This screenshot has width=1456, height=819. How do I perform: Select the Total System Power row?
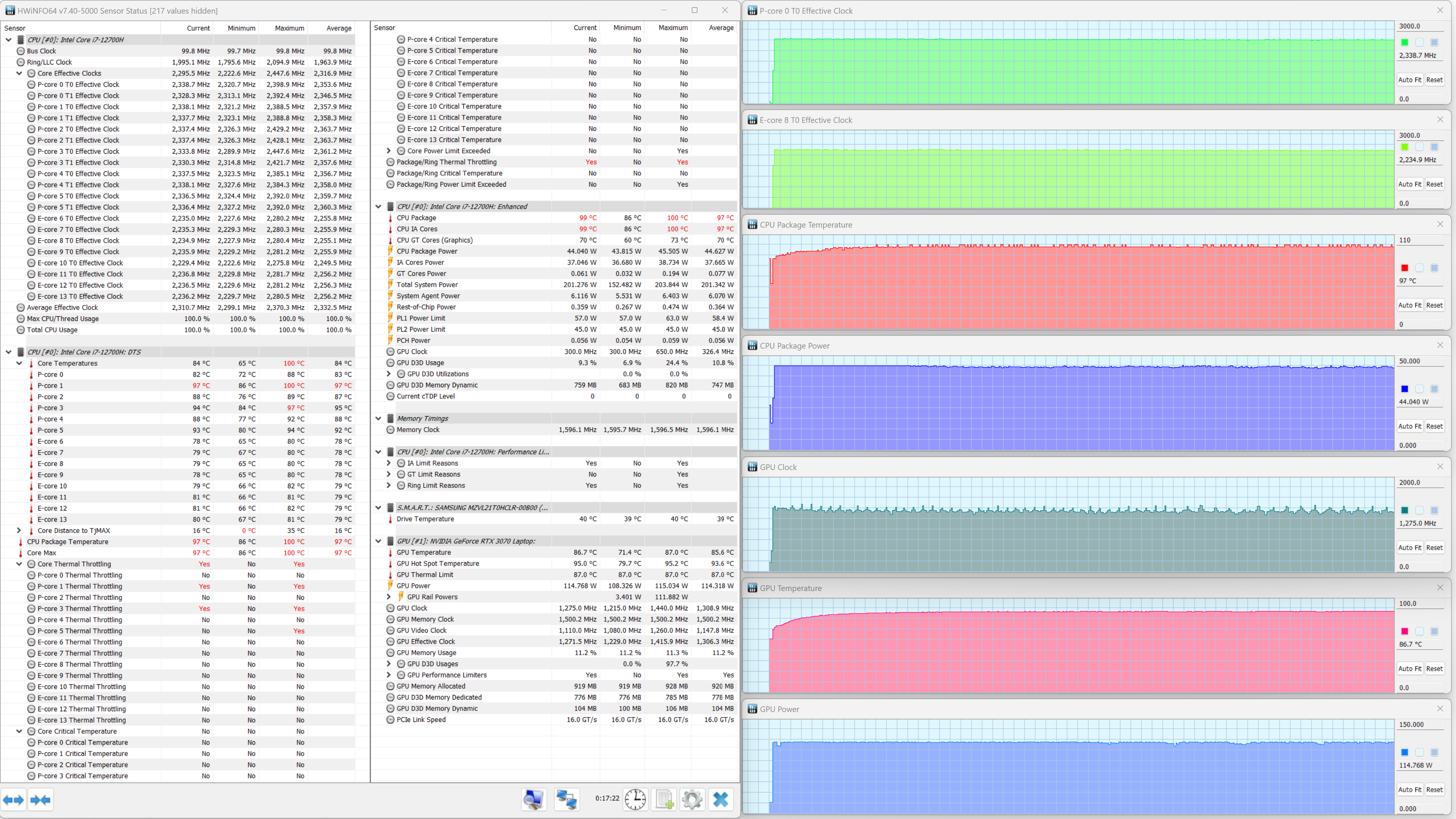427,285
